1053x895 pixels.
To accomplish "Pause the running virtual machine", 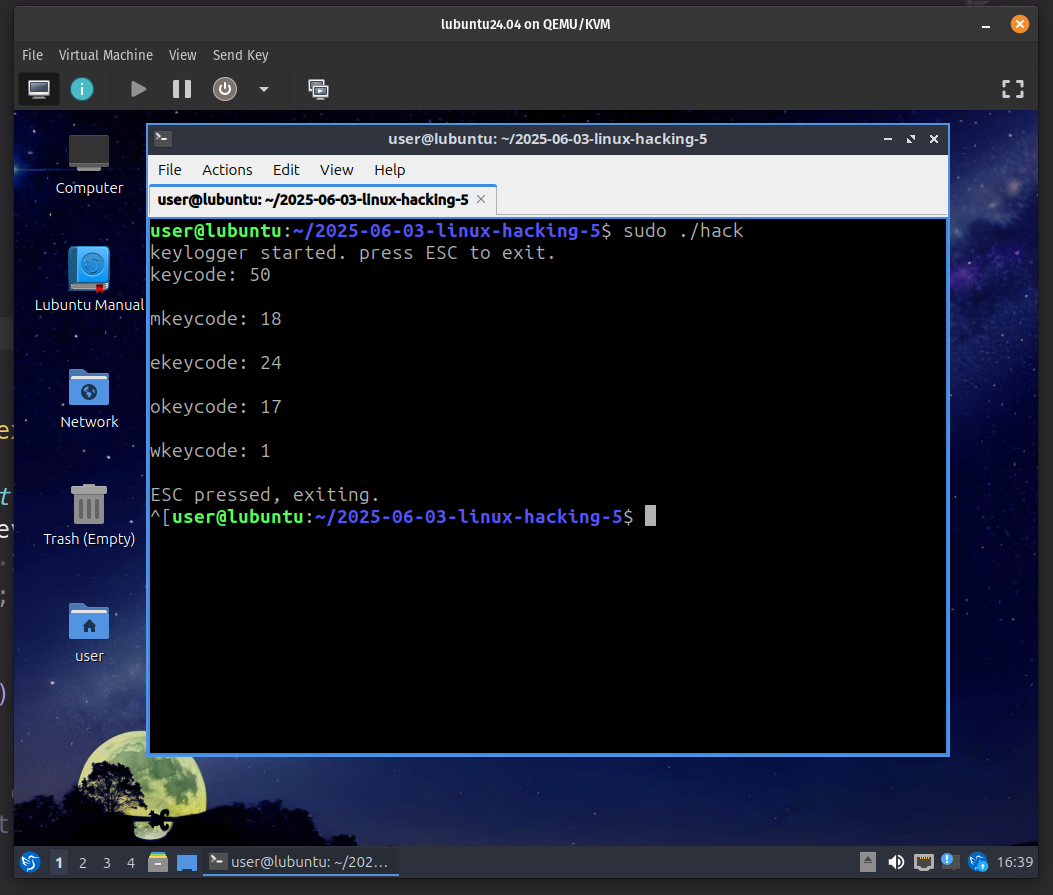I will point(181,89).
